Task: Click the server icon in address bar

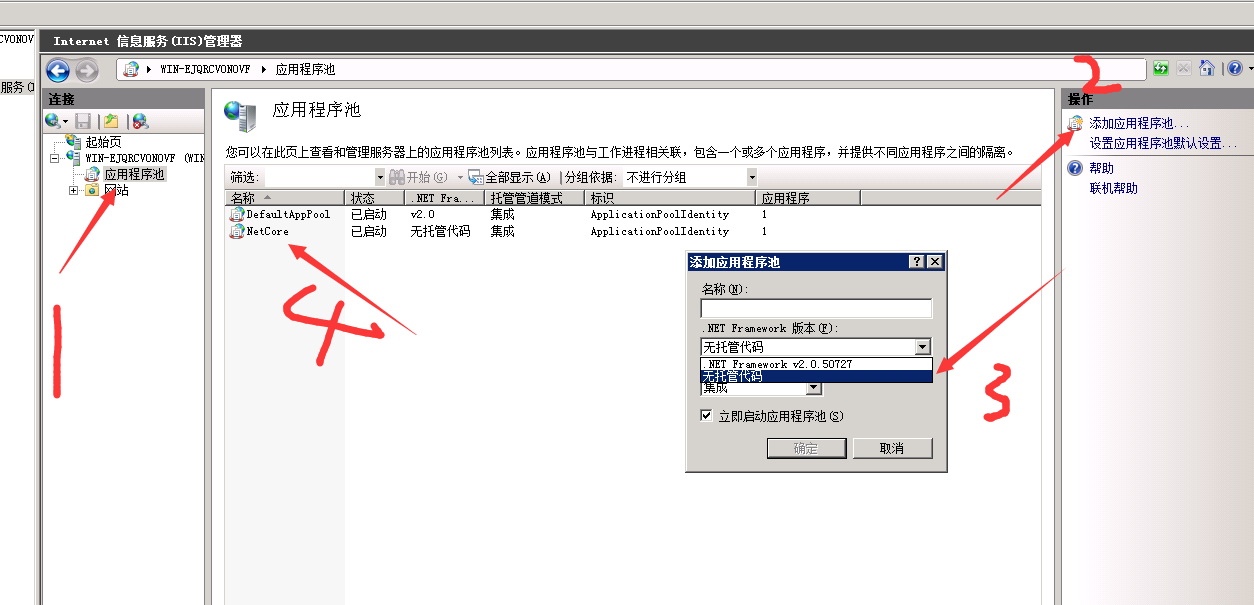Action: pos(131,69)
